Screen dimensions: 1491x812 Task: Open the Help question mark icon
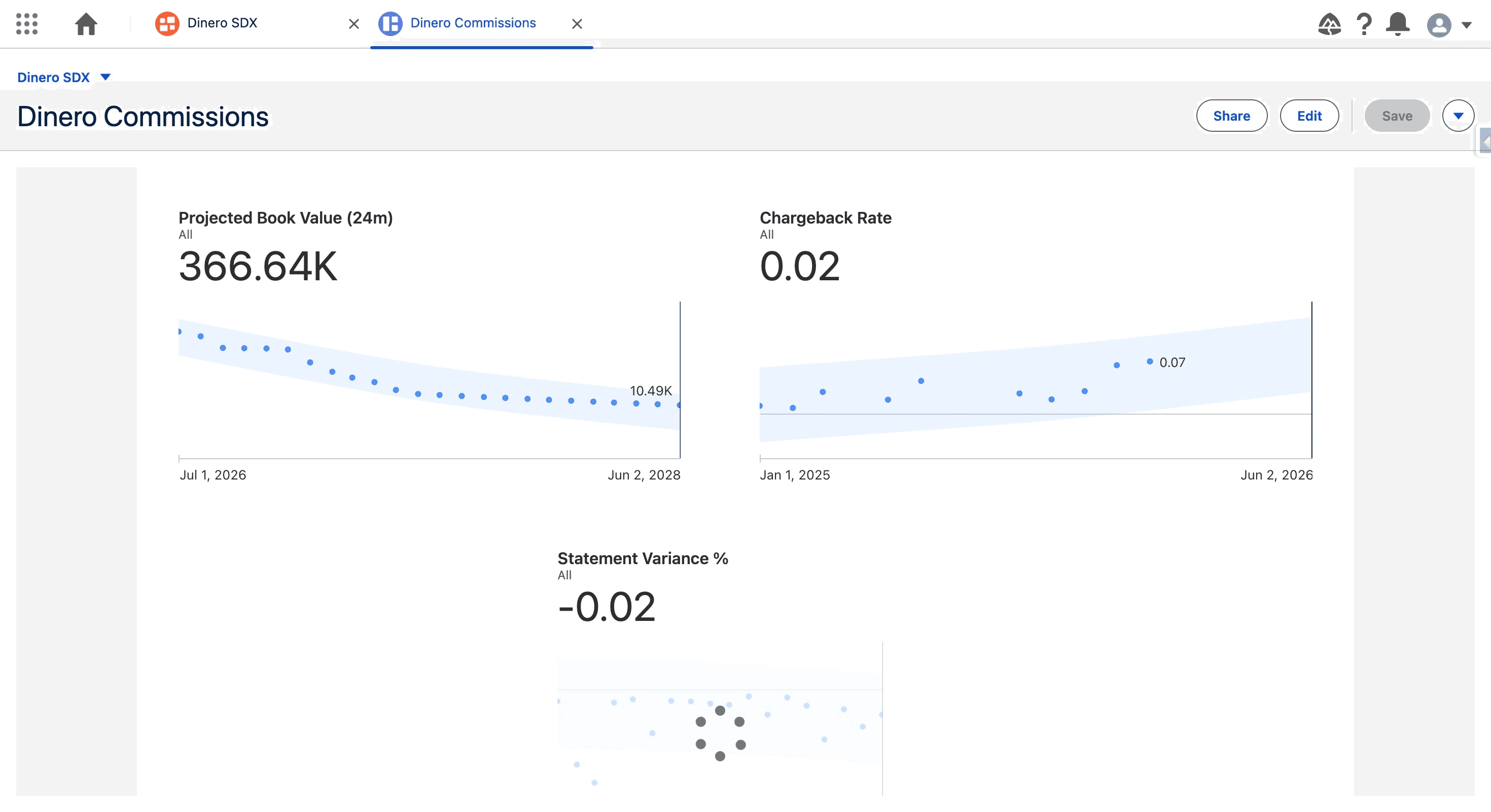coord(1364,24)
